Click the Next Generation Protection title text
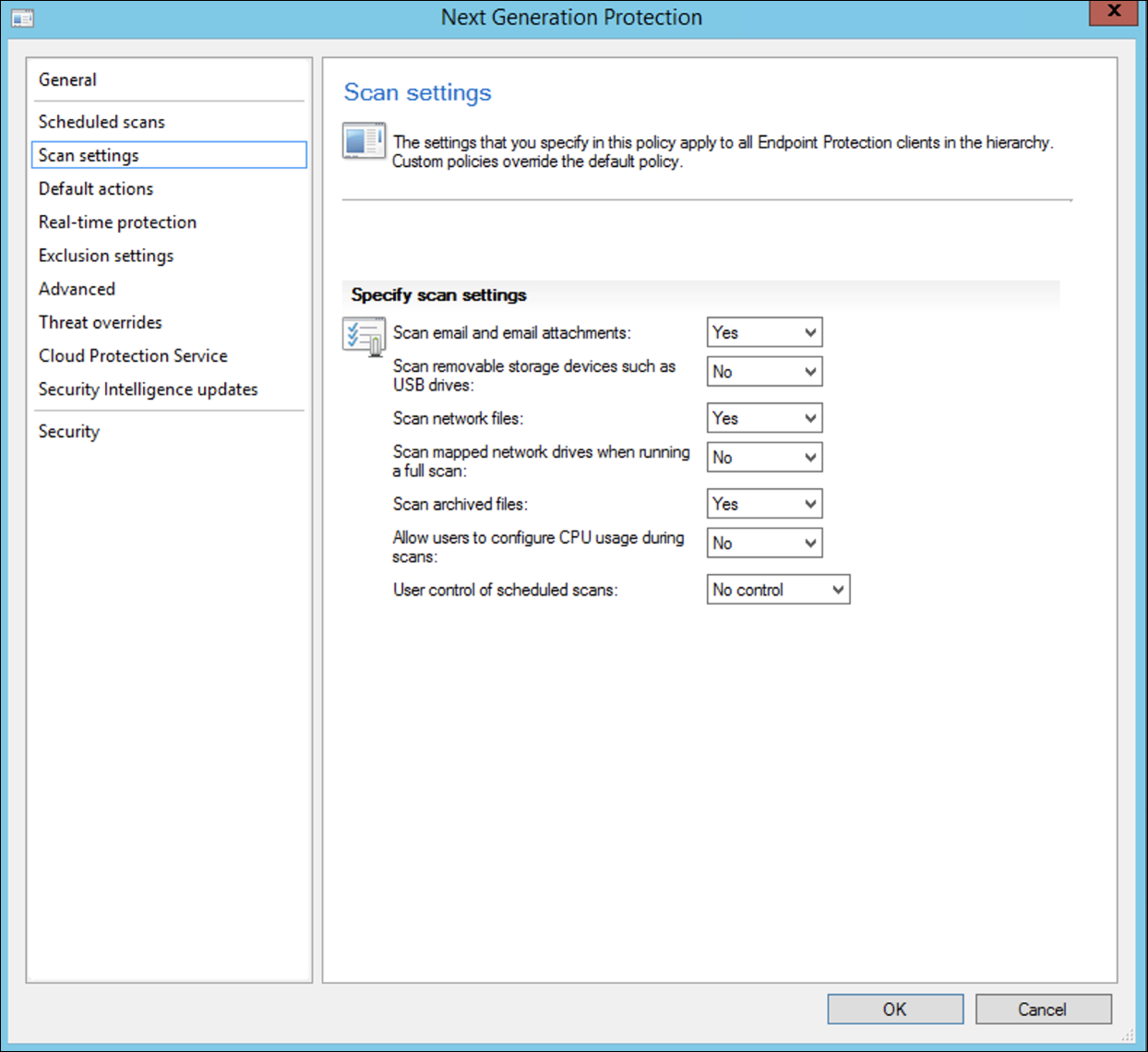 click(571, 18)
